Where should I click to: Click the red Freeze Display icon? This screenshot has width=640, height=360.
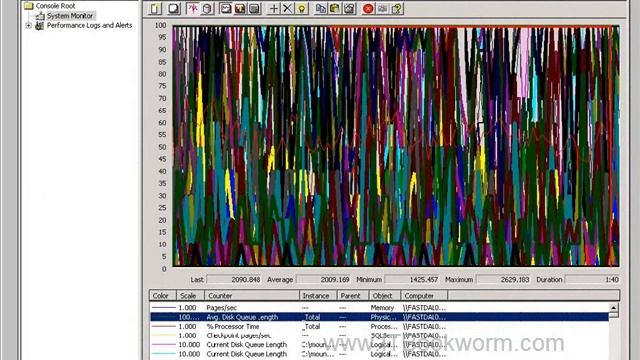(368, 9)
